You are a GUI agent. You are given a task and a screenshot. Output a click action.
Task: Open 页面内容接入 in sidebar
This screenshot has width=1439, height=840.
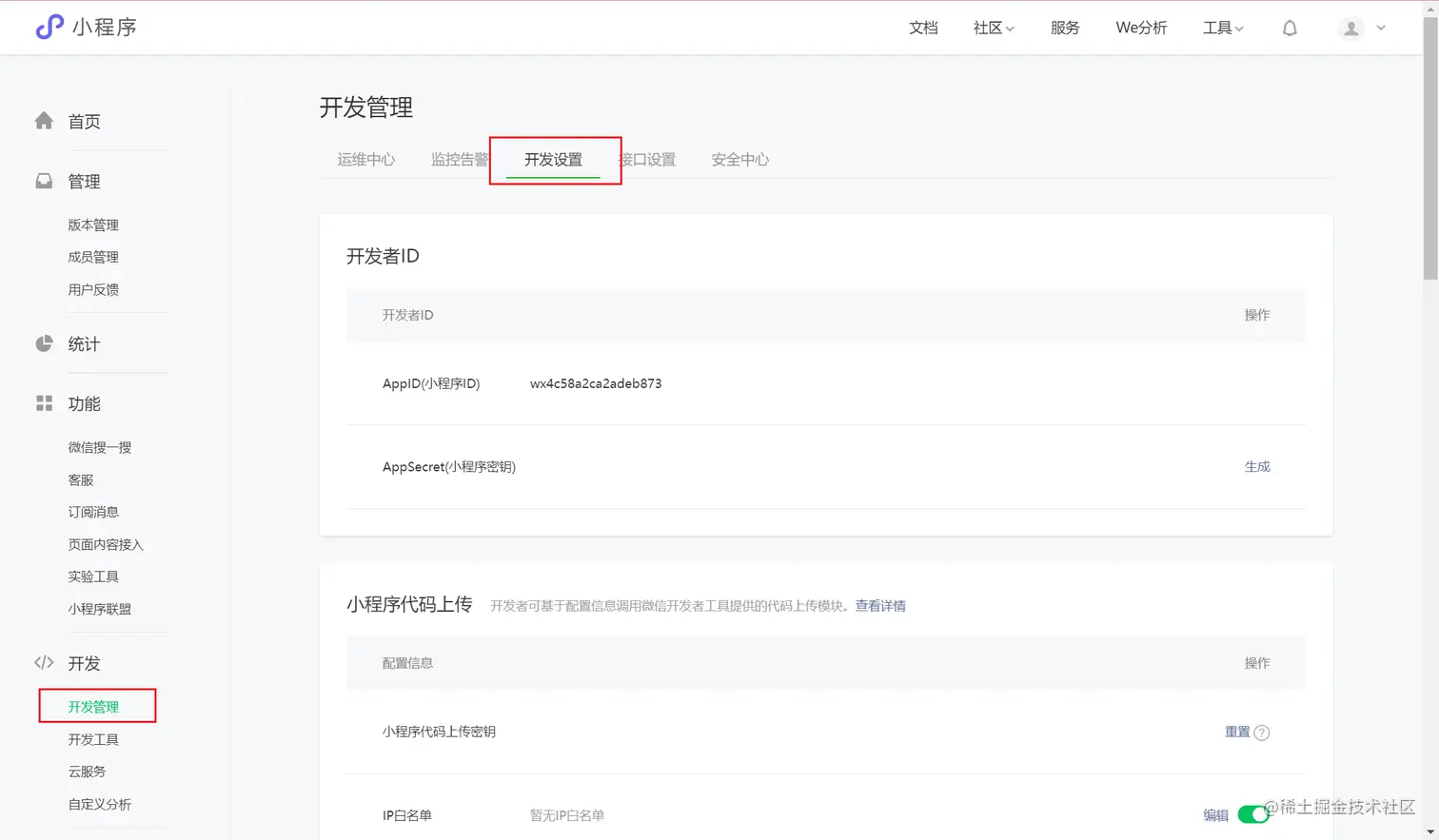(x=106, y=544)
